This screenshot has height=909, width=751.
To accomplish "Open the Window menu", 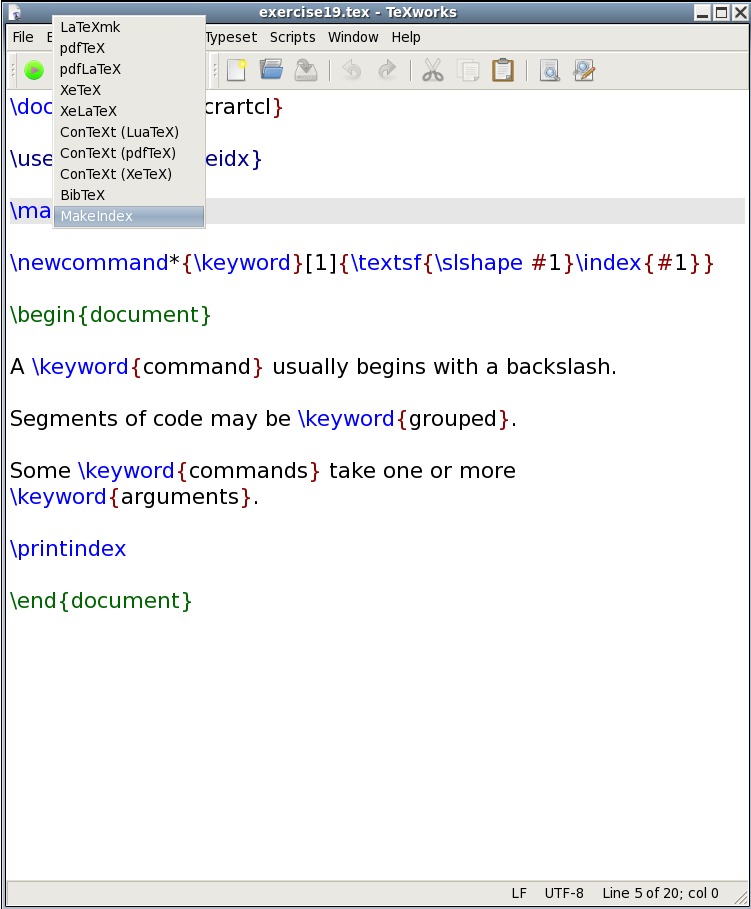I will coord(353,37).
